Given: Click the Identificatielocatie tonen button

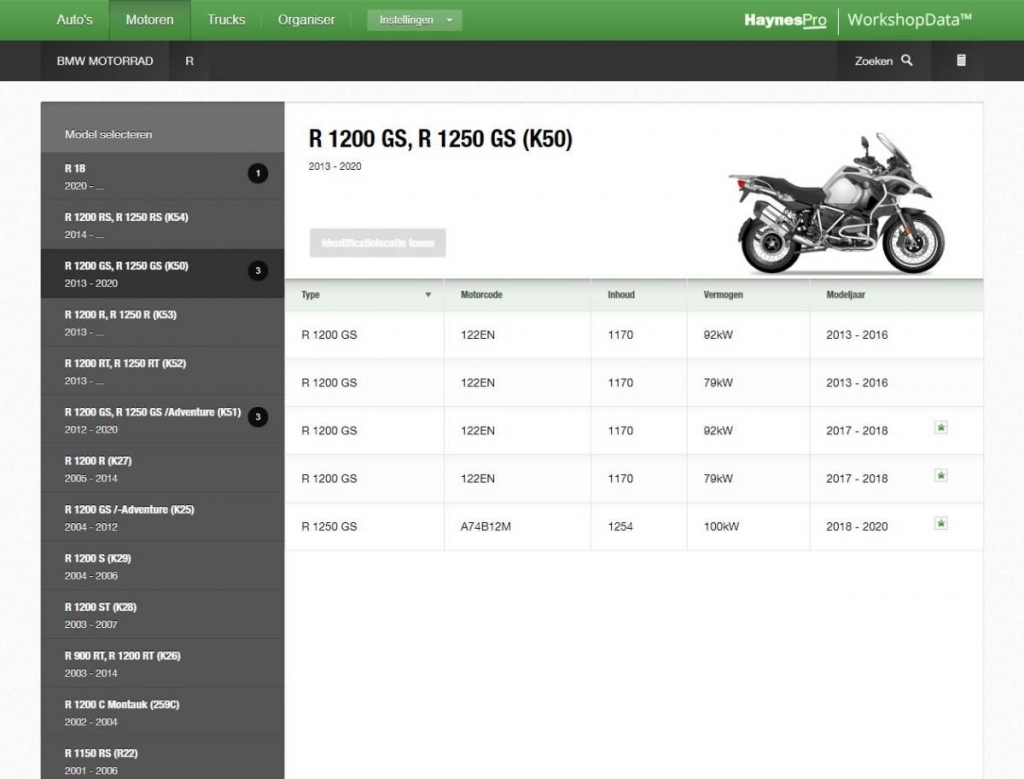Looking at the screenshot, I should [x=377, y=243].
